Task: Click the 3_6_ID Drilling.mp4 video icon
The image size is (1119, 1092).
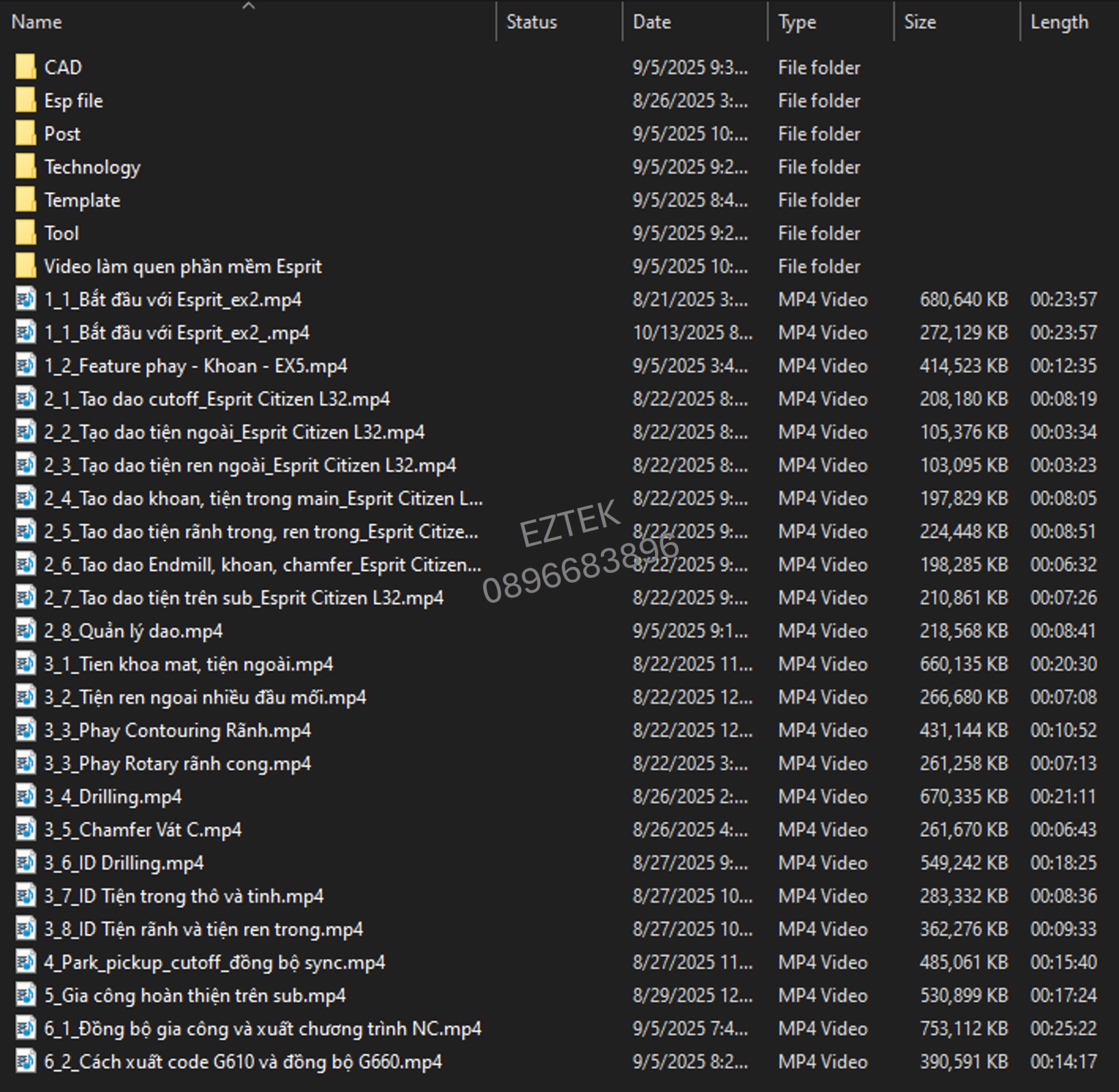Action: tap(25, 862)
